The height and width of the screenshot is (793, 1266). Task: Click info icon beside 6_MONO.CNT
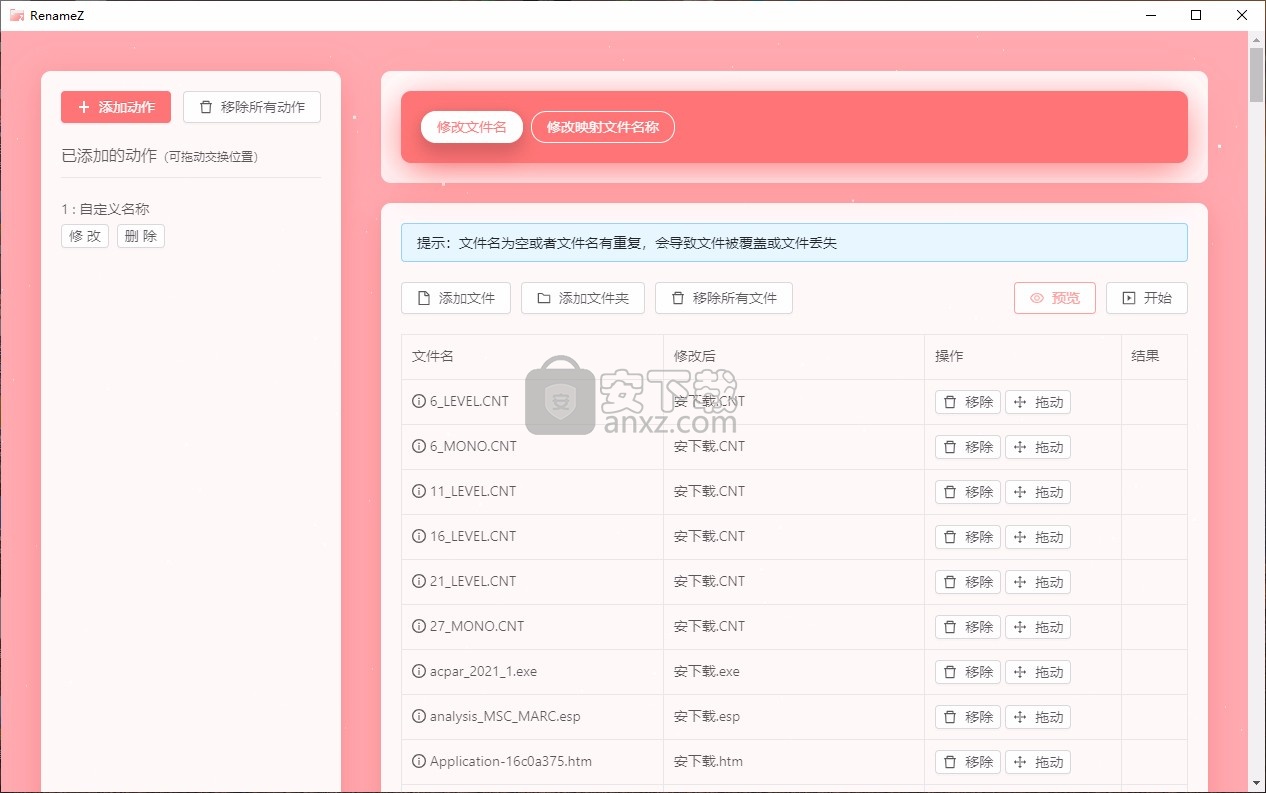(x=419, y=446)
